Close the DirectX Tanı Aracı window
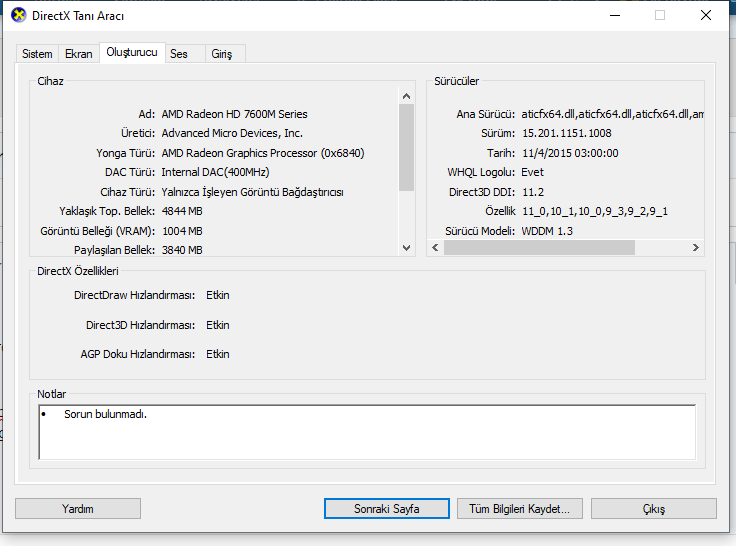Viewport: 736px width, 546px height. pyautogui.click(x=705, y=15)
